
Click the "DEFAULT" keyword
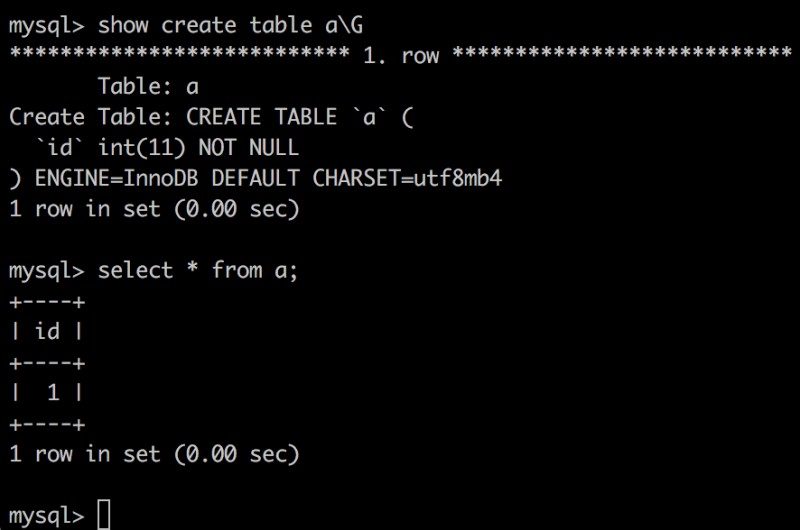pos(255,179)
